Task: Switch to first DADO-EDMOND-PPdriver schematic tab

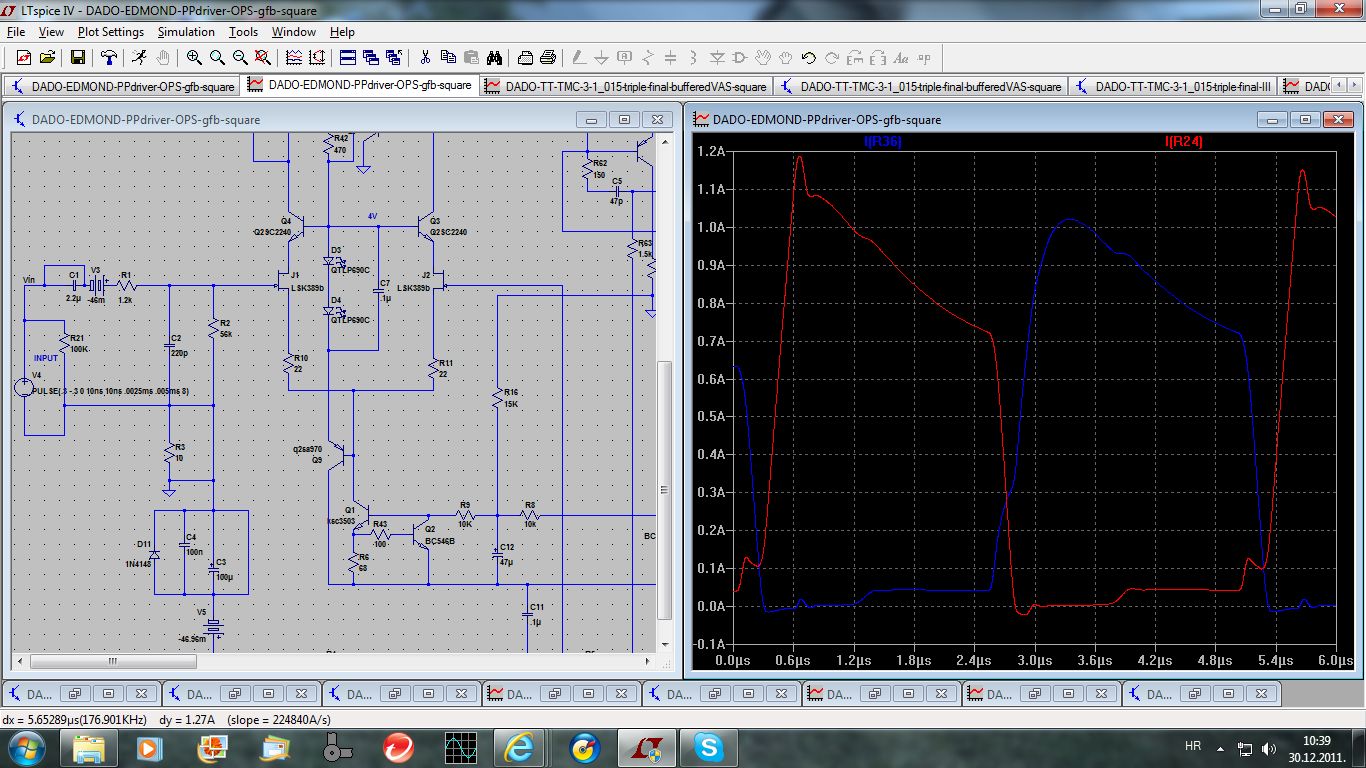Action: coord(122,86)
